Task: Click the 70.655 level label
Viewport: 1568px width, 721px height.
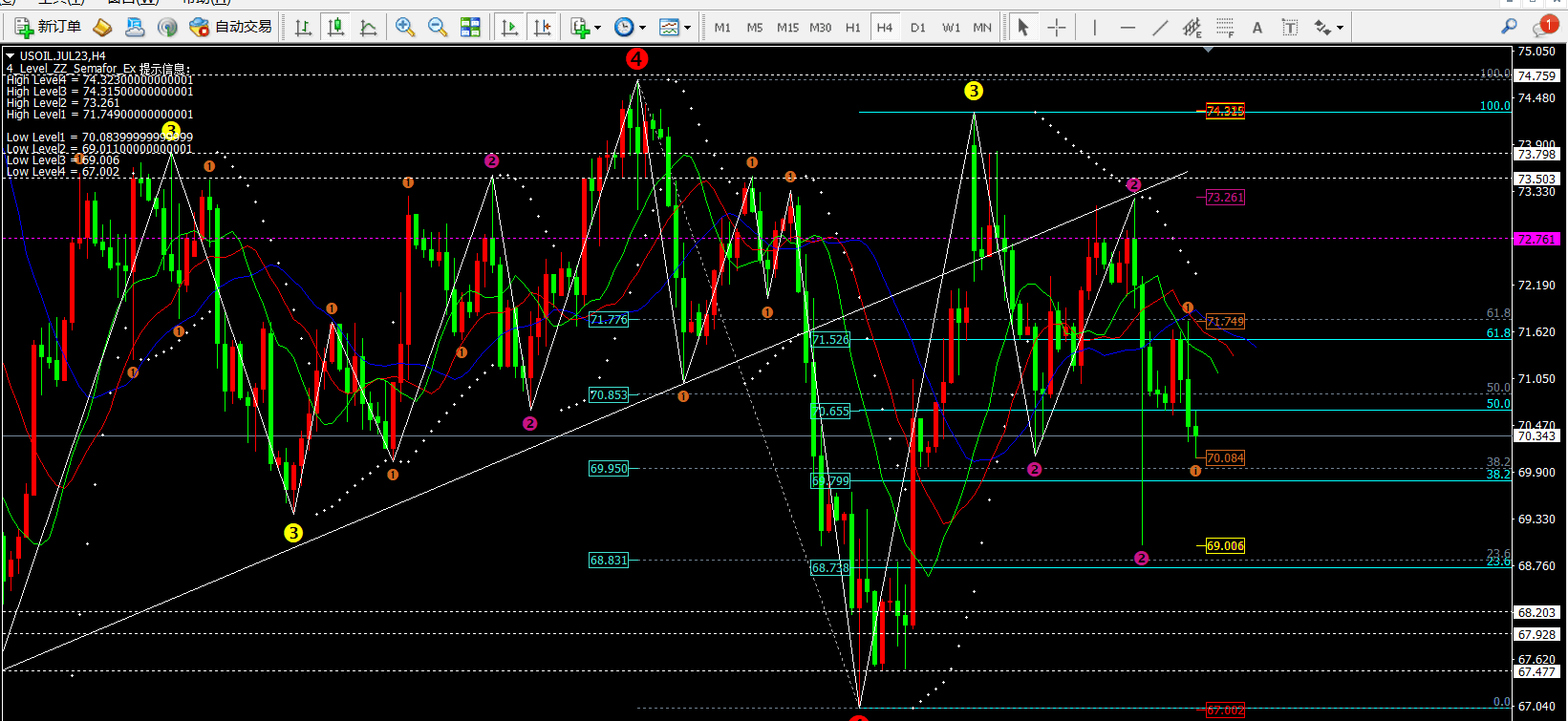Action: click(830, 412)
